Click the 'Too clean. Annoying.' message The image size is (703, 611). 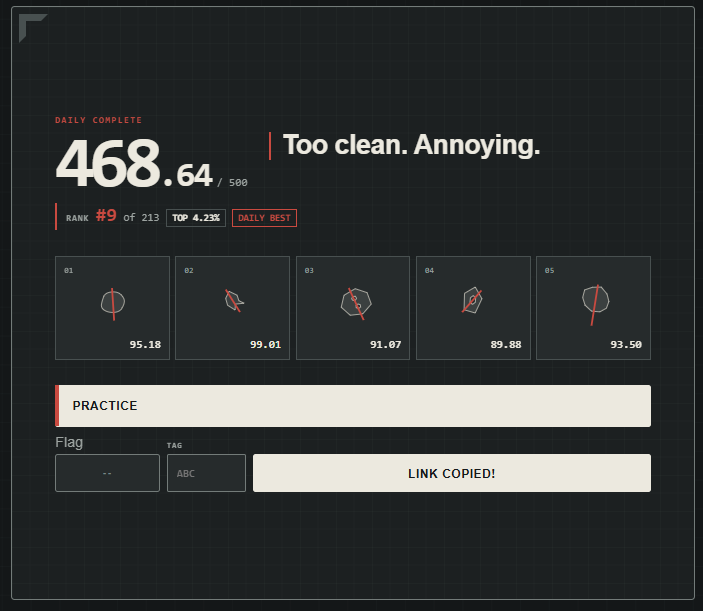[412, 145]
